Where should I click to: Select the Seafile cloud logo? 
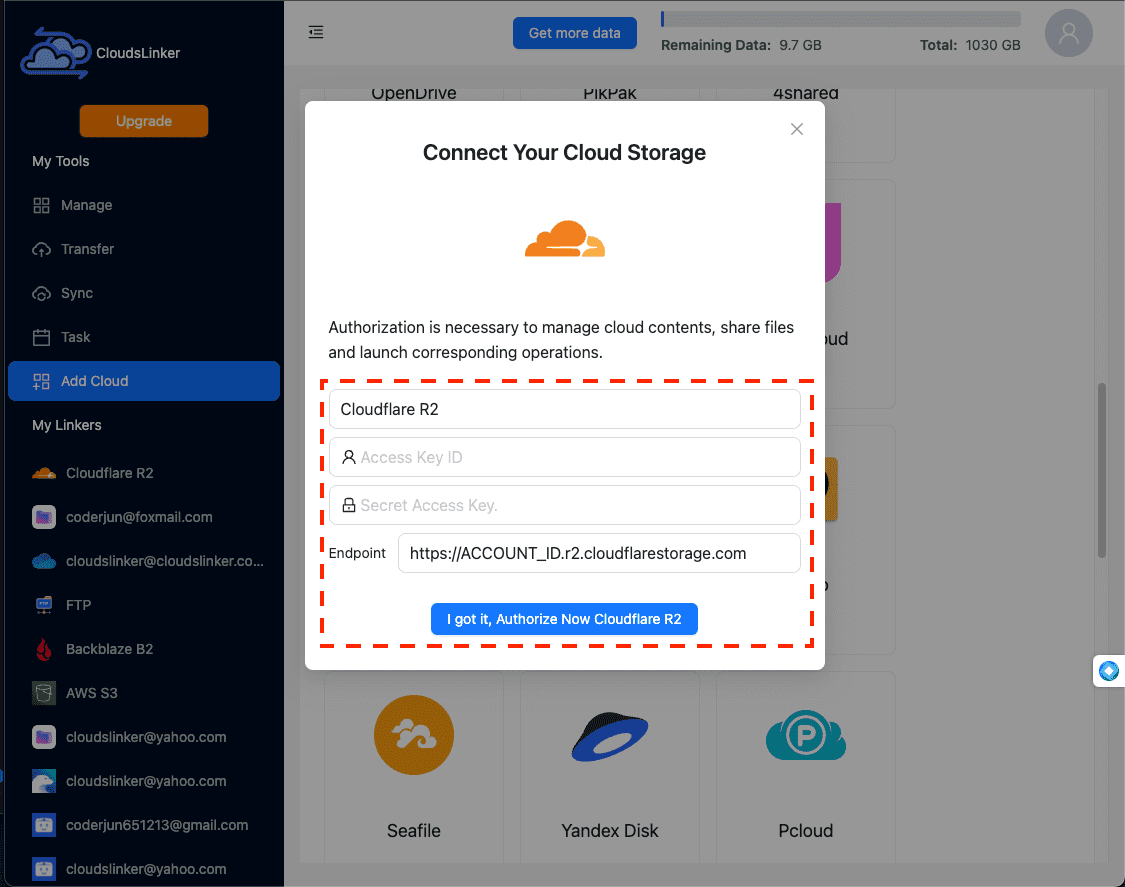point(414,735)
